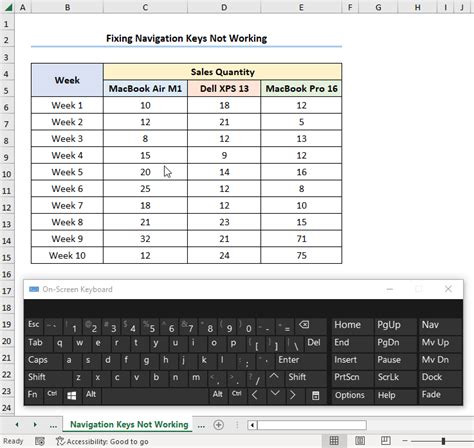Select column C header
Screen dimensions: 474x448
[145, 7]
